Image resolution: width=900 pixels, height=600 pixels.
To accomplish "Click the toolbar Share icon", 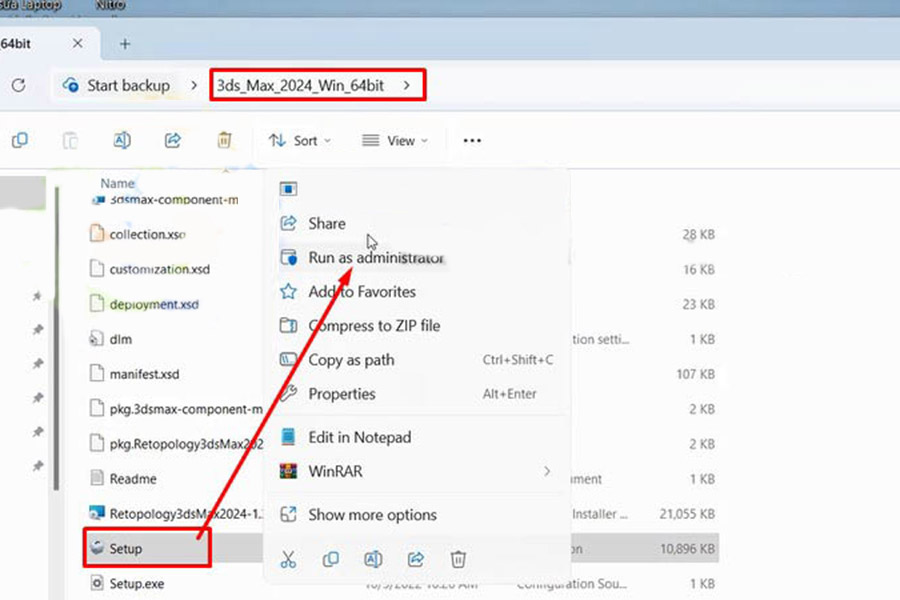I will click(173, 140).
